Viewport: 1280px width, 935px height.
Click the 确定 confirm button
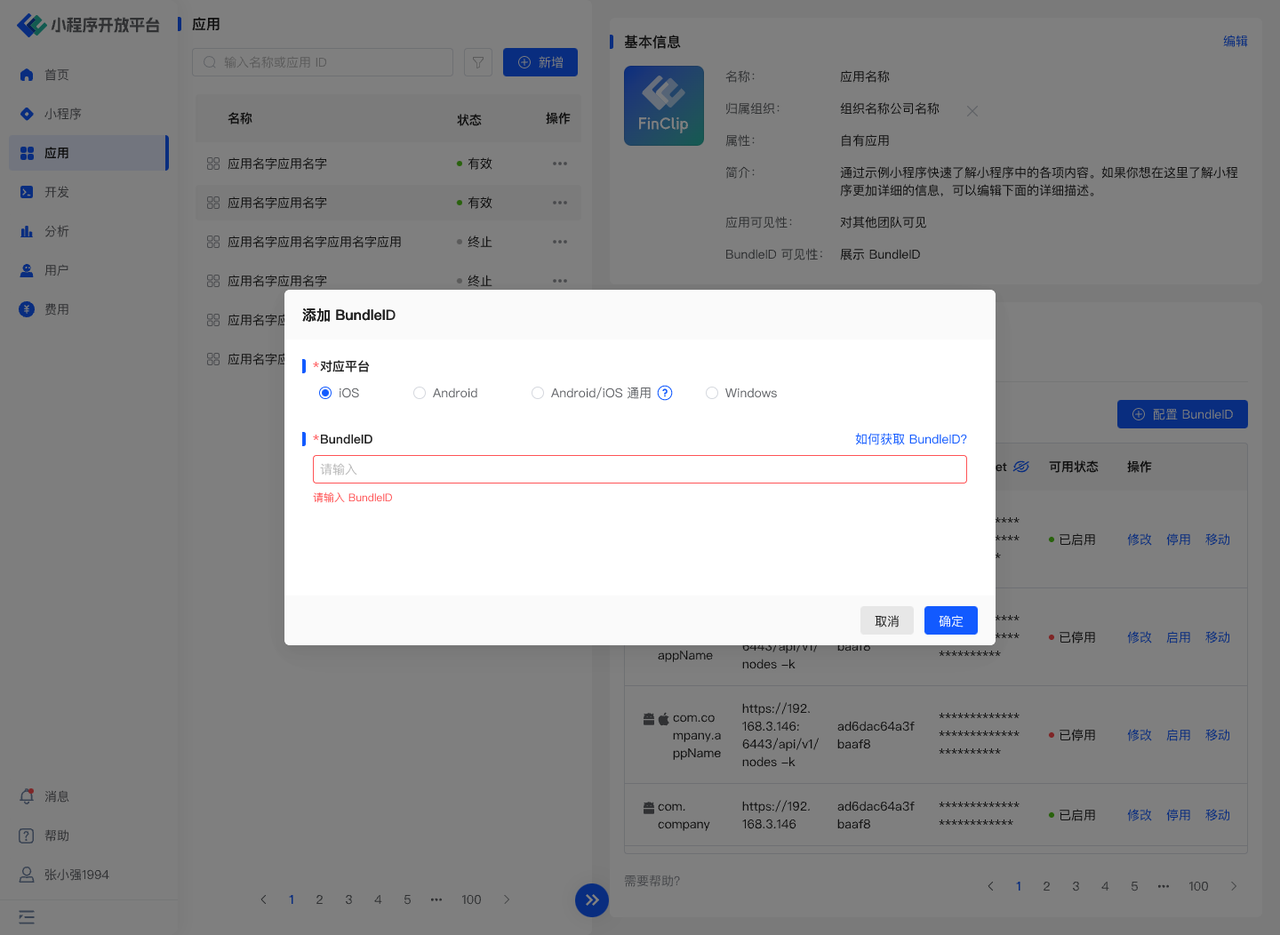pyautogui.click(x=950, y=621)
